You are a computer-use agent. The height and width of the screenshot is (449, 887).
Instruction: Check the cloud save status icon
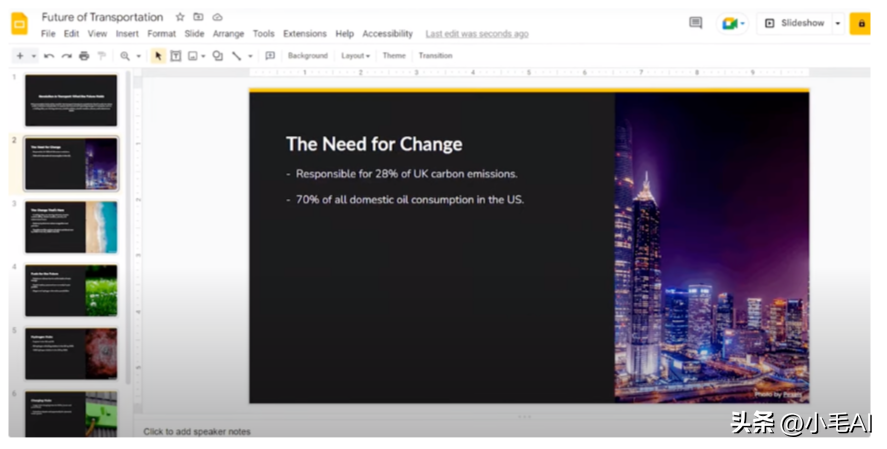(x=217, y=17)
